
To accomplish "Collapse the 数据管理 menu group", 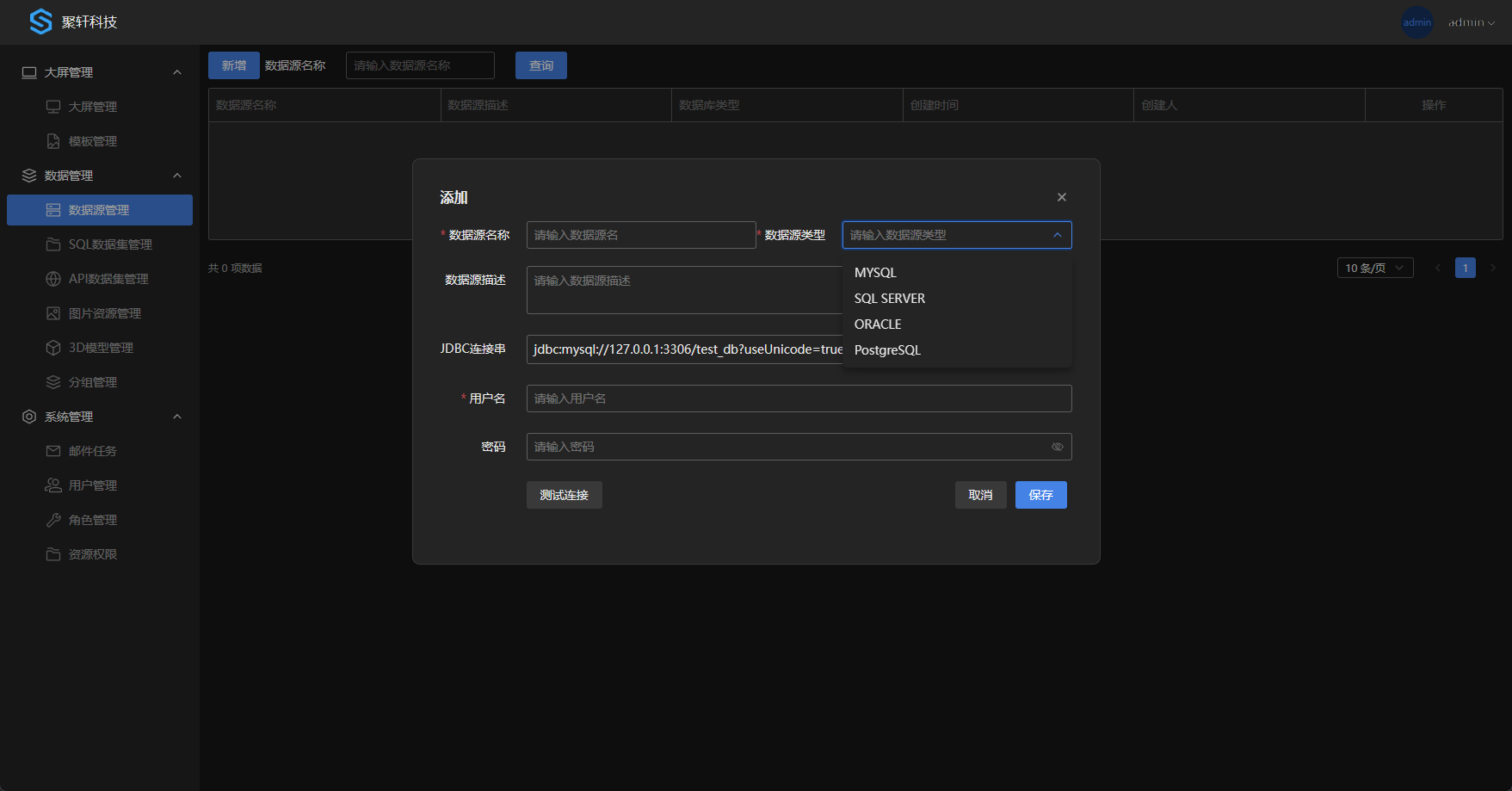I will click(177, 176).
